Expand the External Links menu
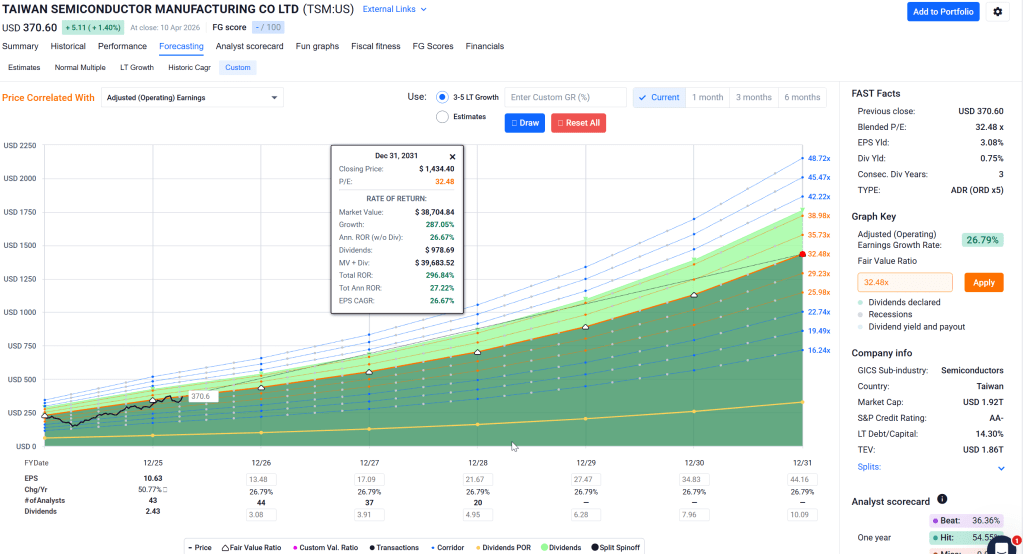Image resolution: width=1023 pixels, height=554 pixels. (394, 9)
